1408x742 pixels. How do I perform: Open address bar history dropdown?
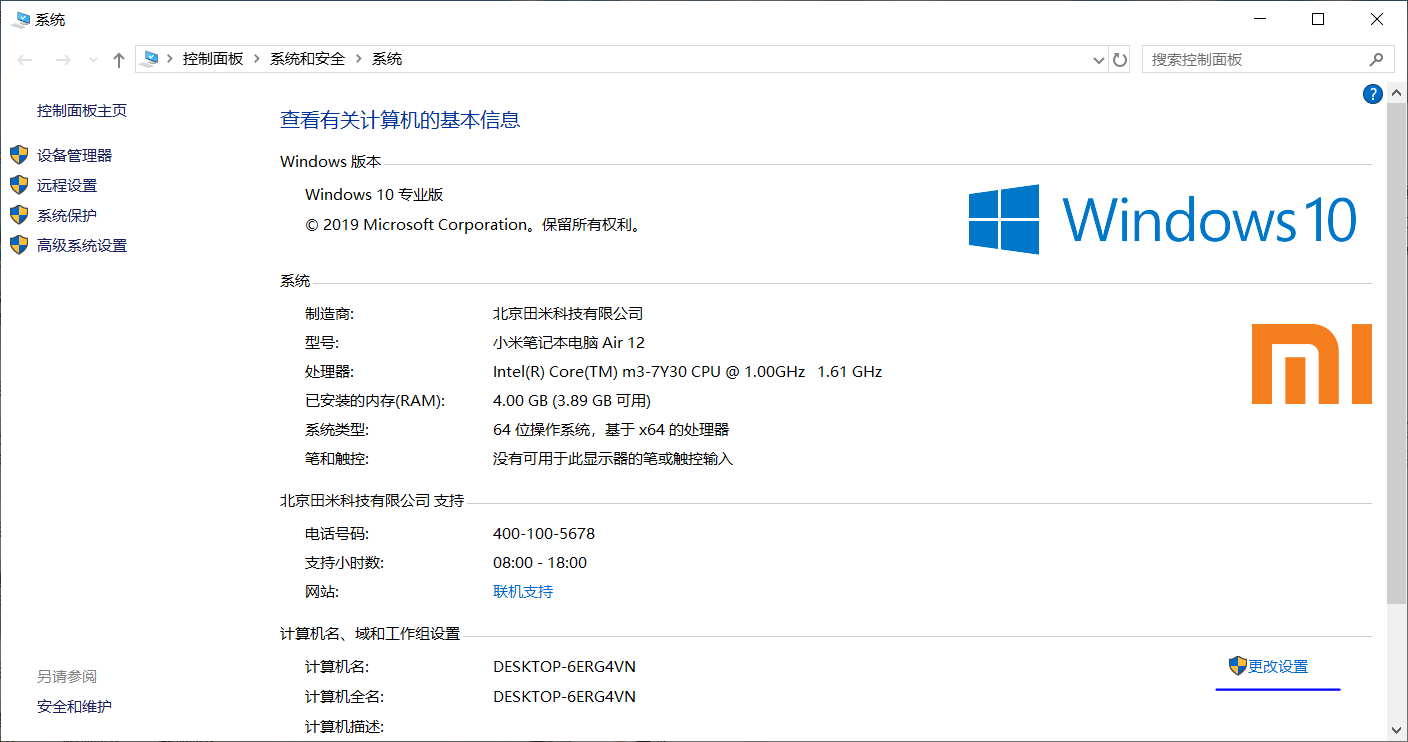click(x=1099, y=60)
